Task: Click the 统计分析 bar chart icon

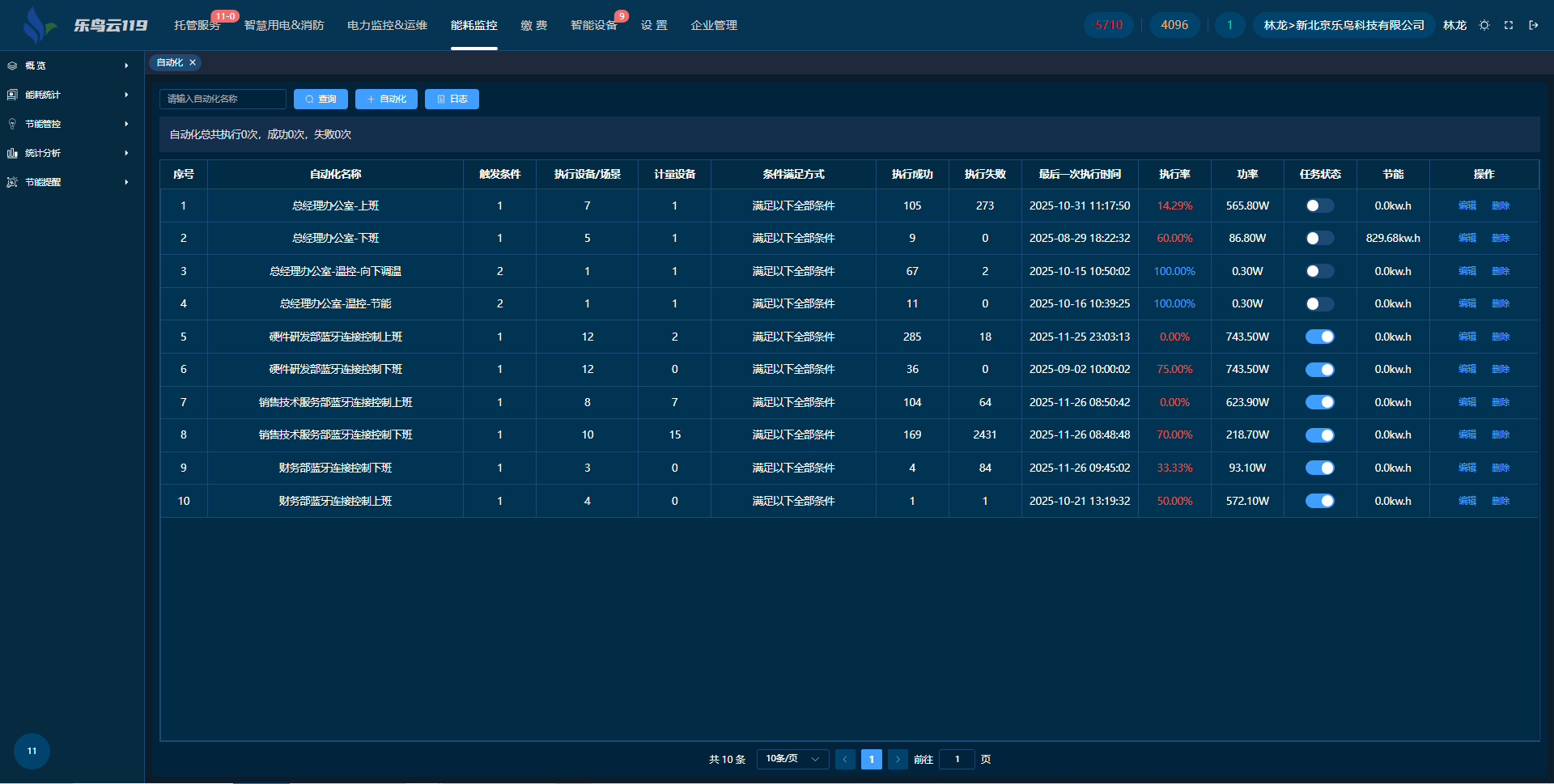Action: pyautogui.click(x=12, y=153)
